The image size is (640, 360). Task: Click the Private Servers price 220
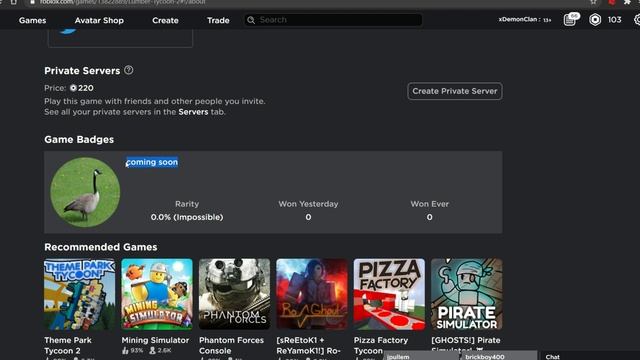82,88
